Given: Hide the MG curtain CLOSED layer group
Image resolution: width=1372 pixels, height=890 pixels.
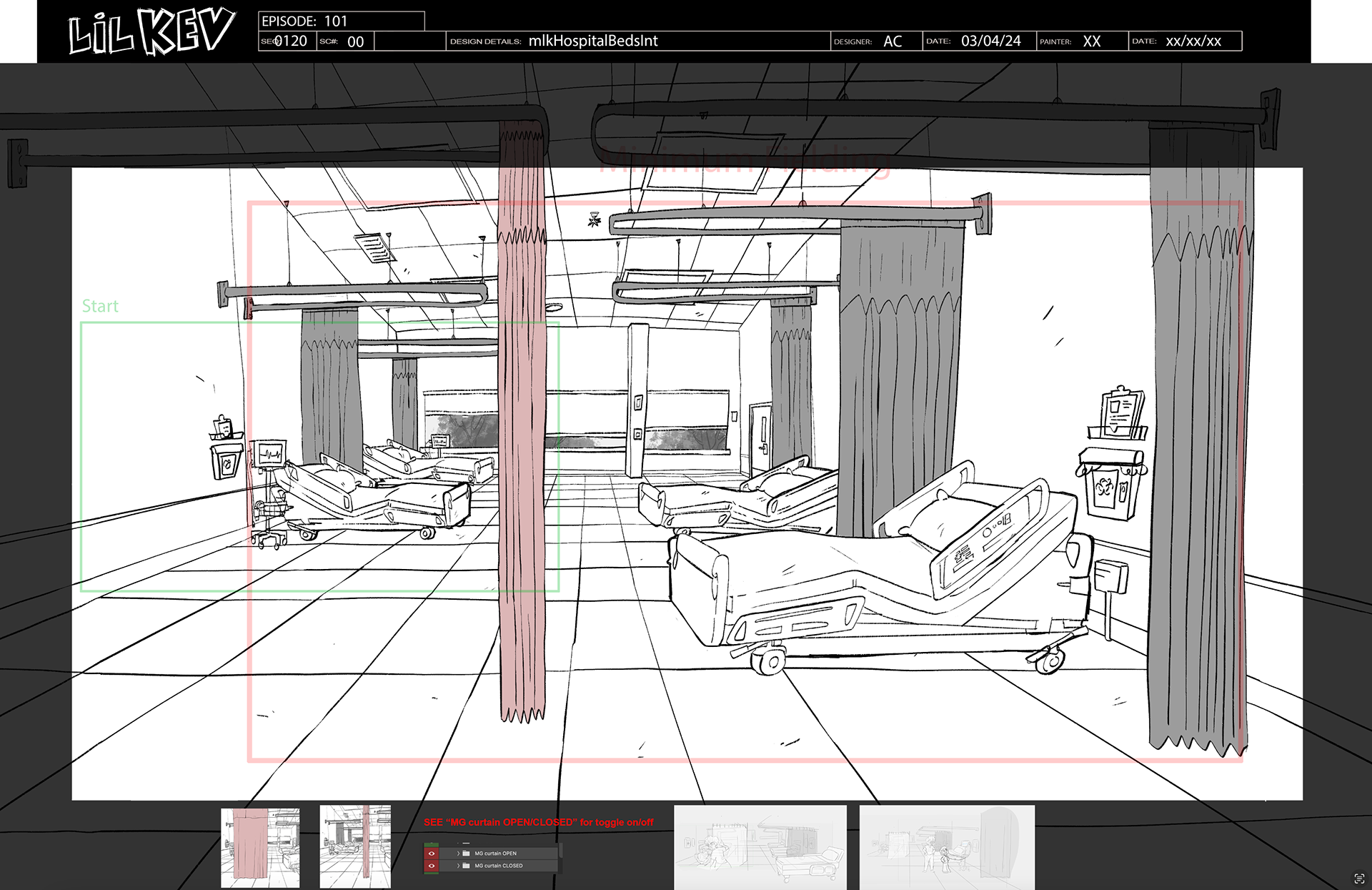Looking at the screenshot, I should click(x=432, y=866).
